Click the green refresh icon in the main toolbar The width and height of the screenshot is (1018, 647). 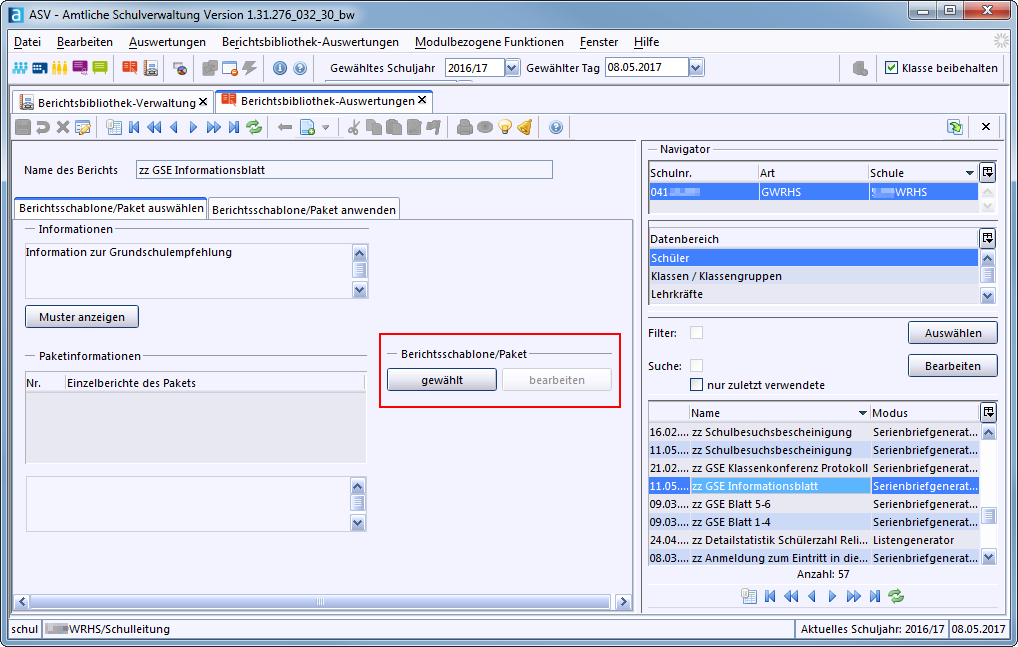tap(254, 127)
